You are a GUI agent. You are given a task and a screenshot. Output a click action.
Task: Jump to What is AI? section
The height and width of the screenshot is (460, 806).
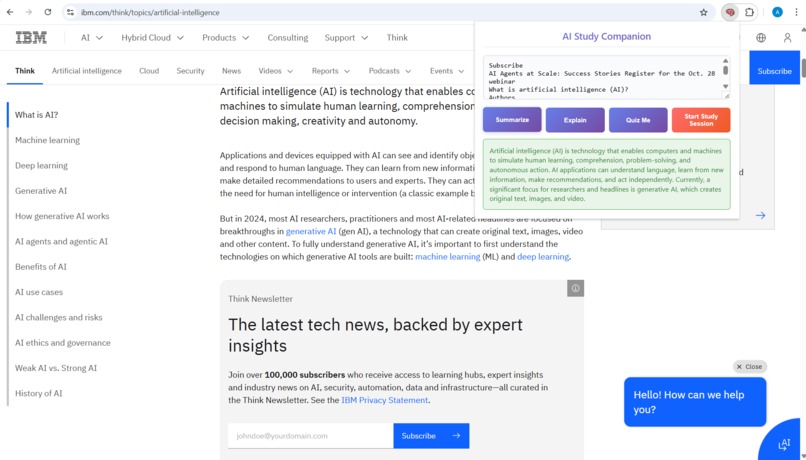[x=36, y=115]
